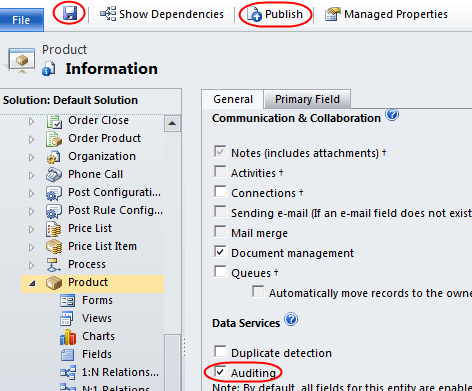Expand the Price List Item node

(31, 247)
